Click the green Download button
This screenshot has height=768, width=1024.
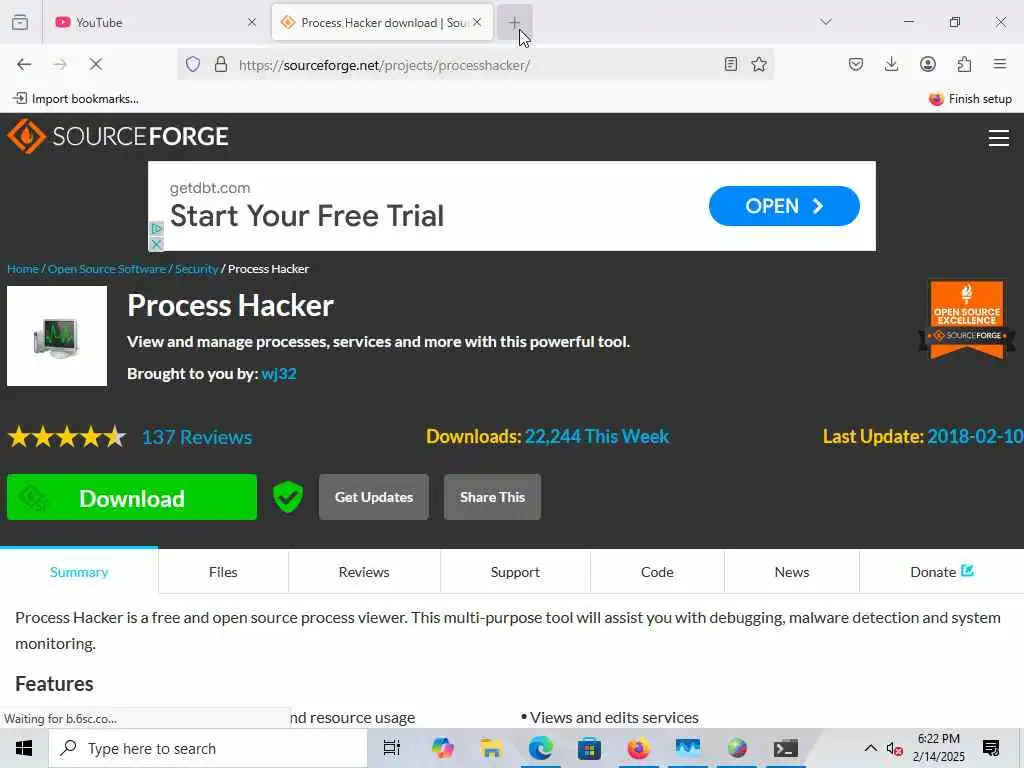coord(132,498)
